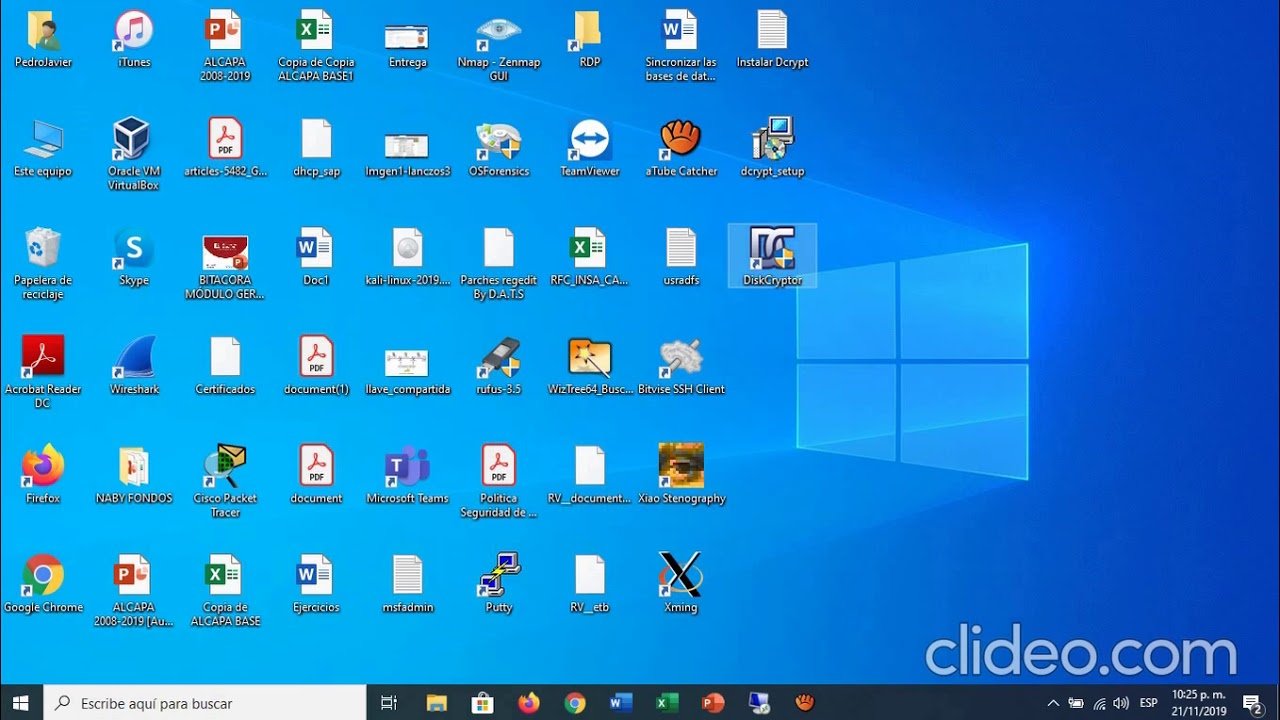Select the document(1) PDF file

[x=316, y=366]
